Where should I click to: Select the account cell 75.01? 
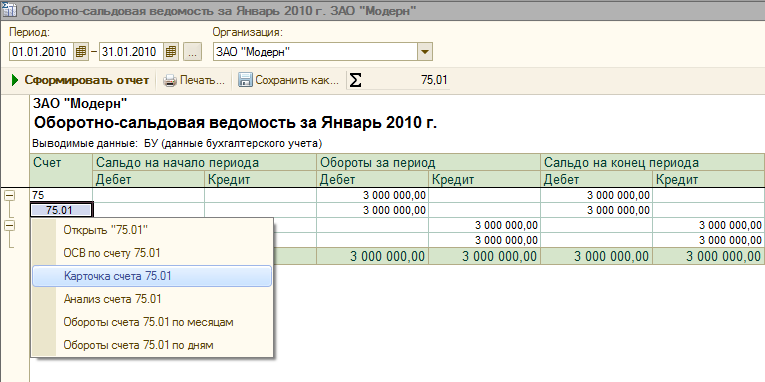61,210
